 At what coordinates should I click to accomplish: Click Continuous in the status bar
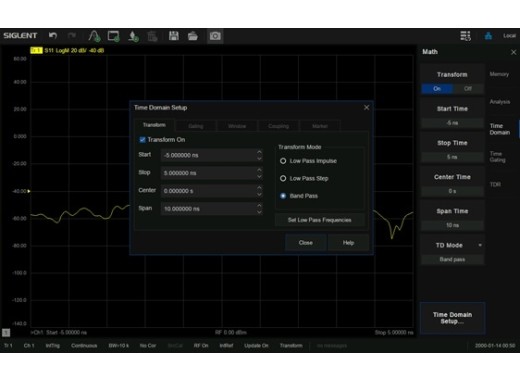pyautogui.click(x=84, y=346)
